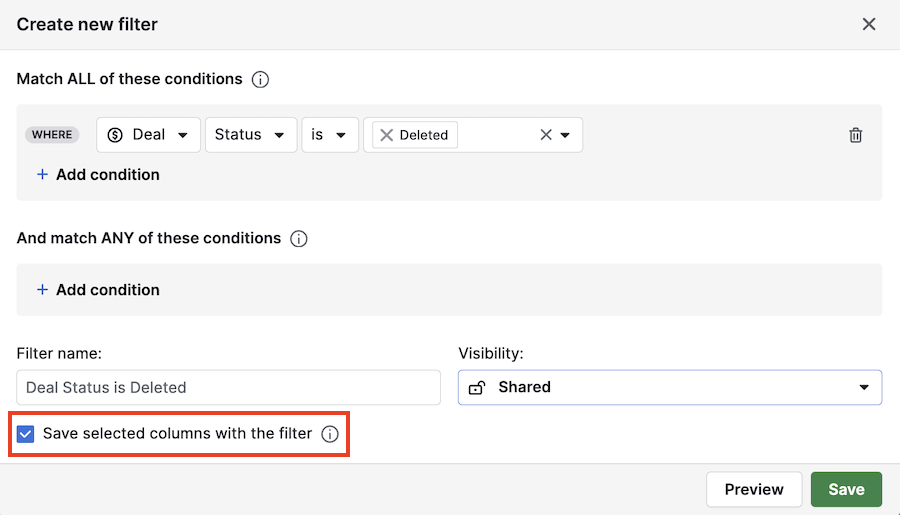This screenshot has height=515, width=900.
Task: Open the Status field dropdown
Action: click(250, 135)
